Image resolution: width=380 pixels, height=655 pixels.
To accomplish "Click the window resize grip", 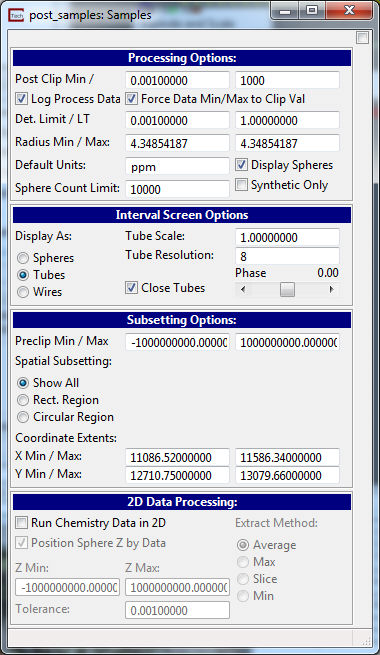I will pyautogui.click(x=366, y=641).
